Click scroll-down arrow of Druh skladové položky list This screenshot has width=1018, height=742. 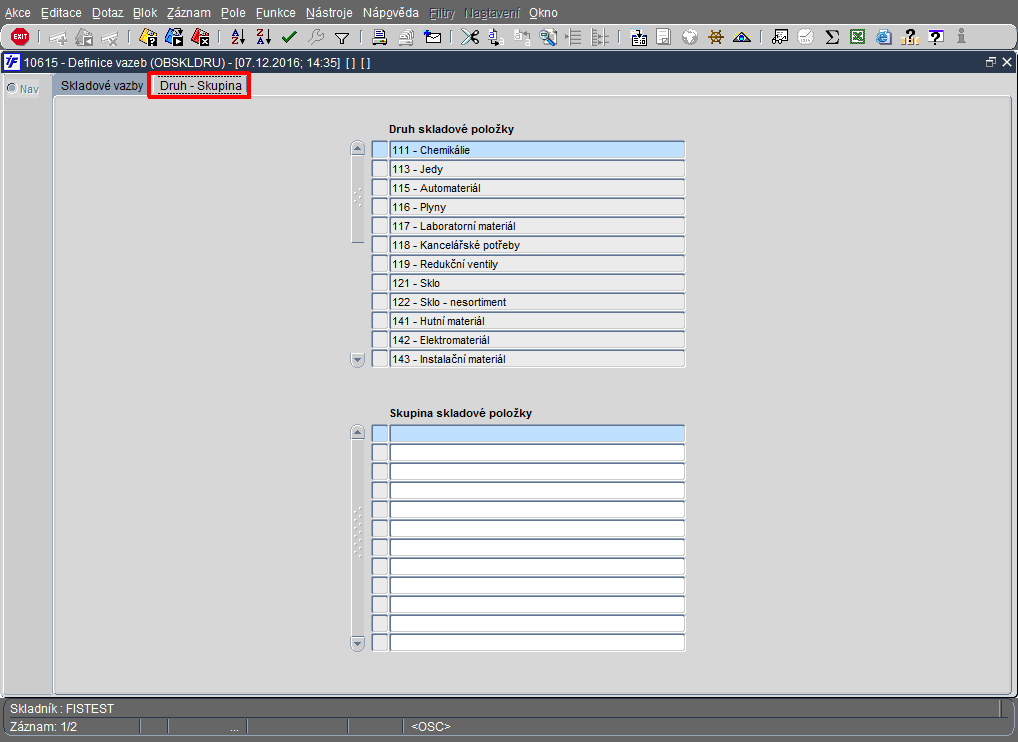coord(357,359)
